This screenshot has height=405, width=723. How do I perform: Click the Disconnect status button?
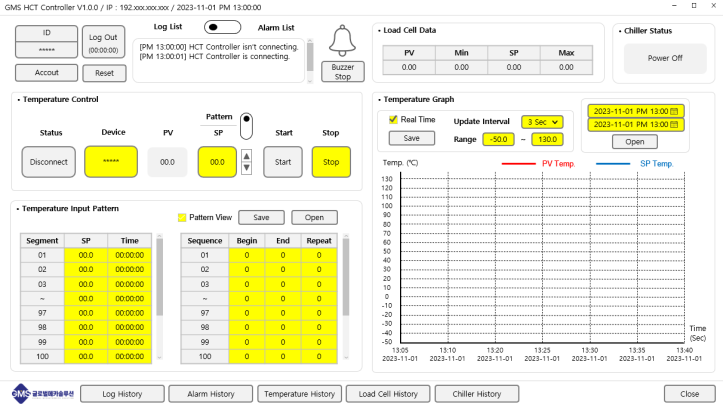(x=50, y=161)
